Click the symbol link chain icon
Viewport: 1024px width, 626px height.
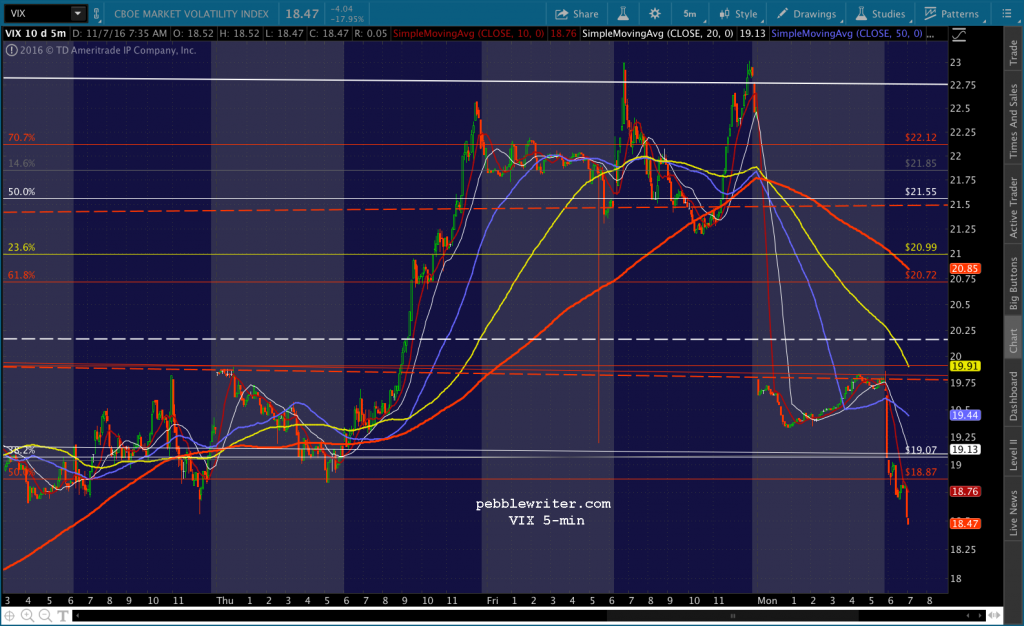[x=97, y=14]
